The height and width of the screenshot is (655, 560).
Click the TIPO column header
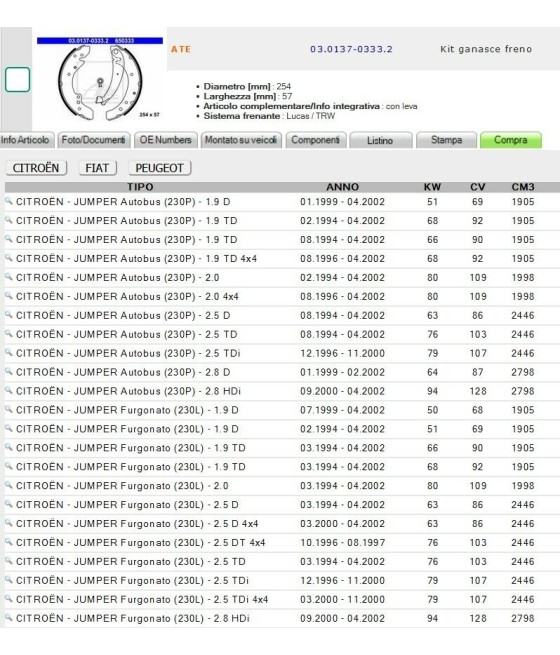(140, 187)
